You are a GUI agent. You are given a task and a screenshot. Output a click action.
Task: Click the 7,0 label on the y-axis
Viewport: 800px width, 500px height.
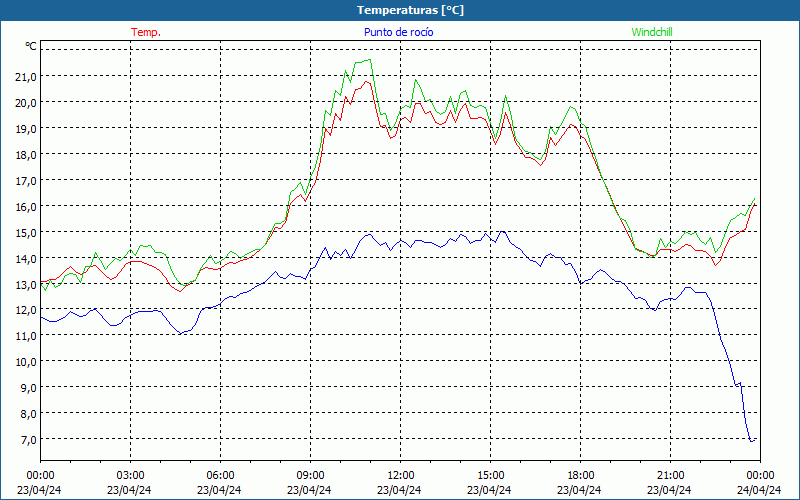(x=29, y=439)
